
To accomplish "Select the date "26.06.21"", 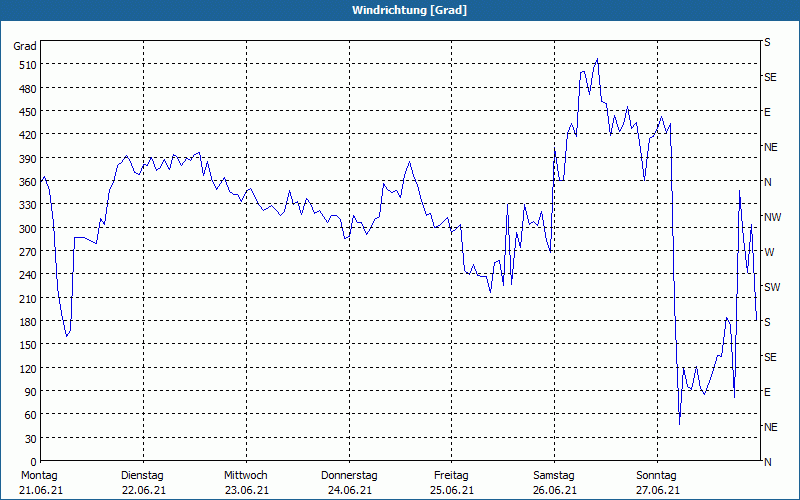I will point(555,490).
